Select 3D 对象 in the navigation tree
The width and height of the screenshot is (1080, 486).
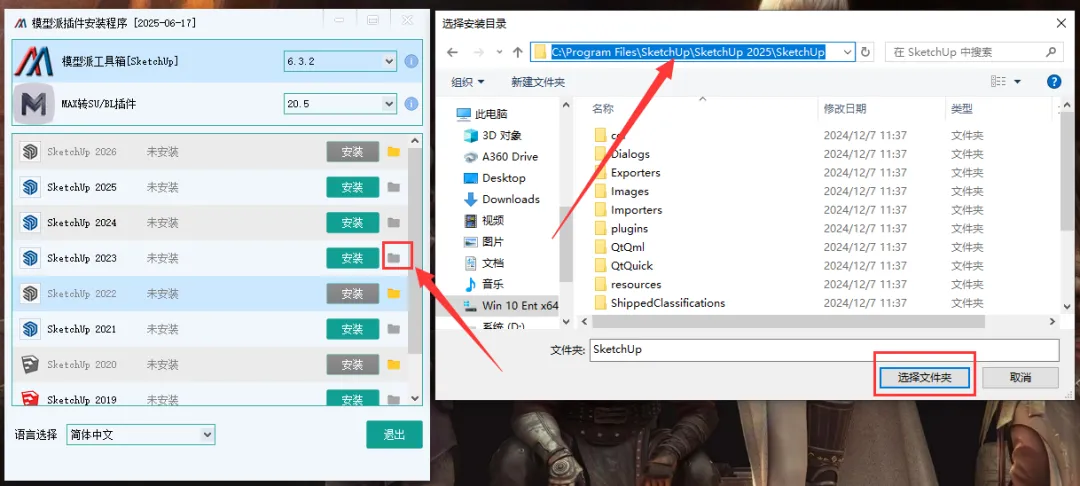pyautogui.click(x=493, y=136)
